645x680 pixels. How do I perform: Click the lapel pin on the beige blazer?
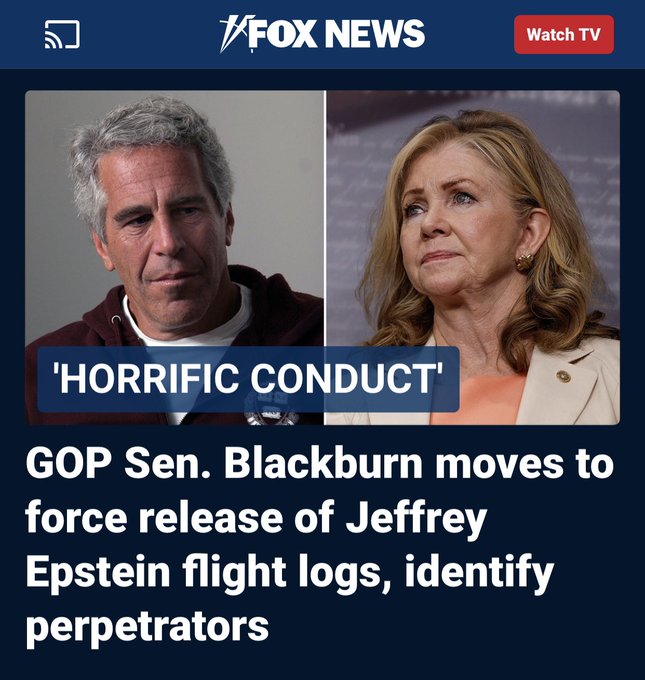[563, 376]
